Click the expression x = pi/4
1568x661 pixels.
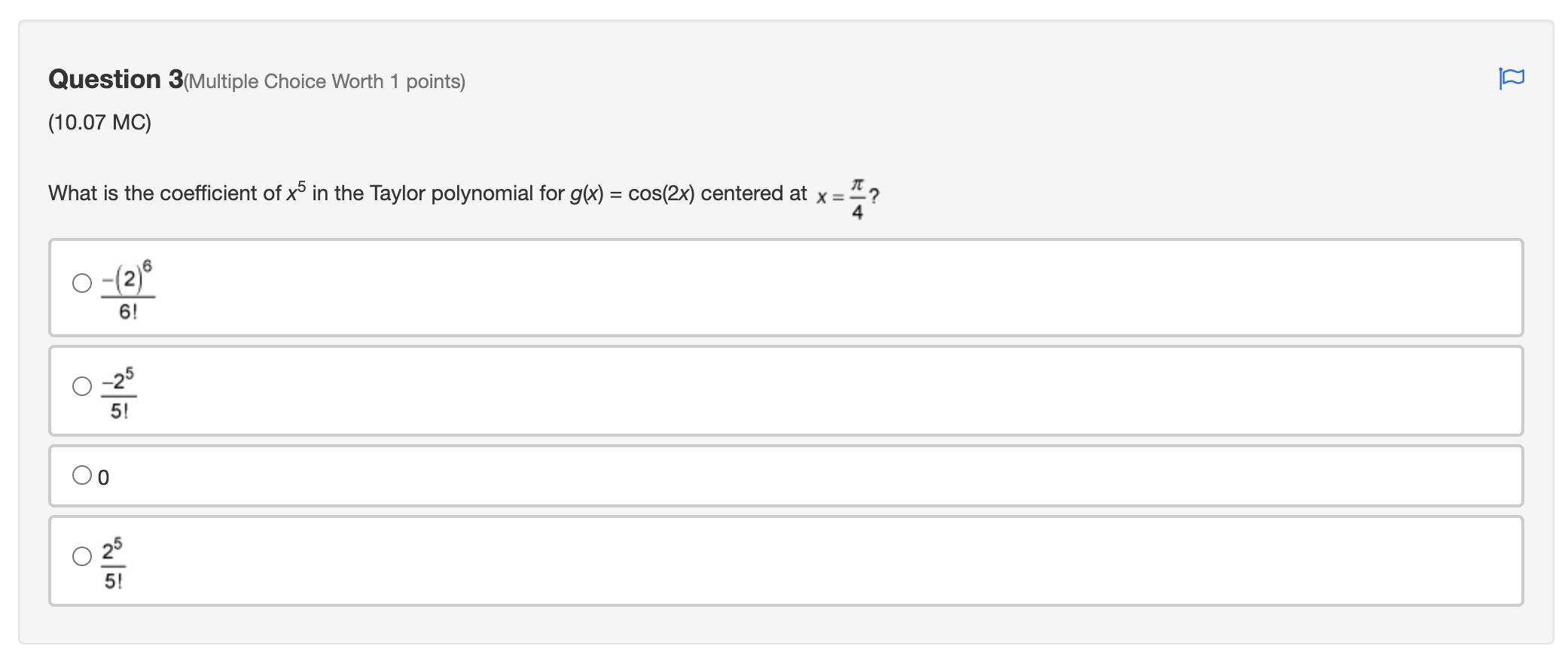click(843, 196)
